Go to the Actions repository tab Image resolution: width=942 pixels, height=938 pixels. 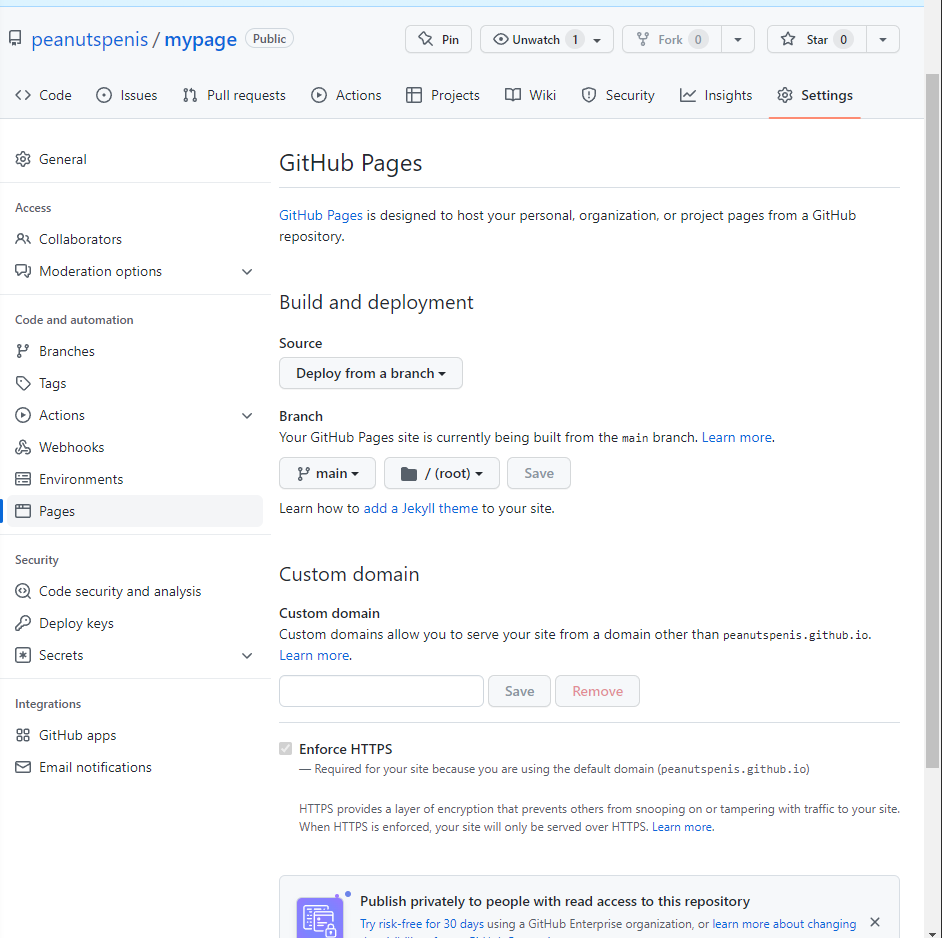tap(346, 95)
